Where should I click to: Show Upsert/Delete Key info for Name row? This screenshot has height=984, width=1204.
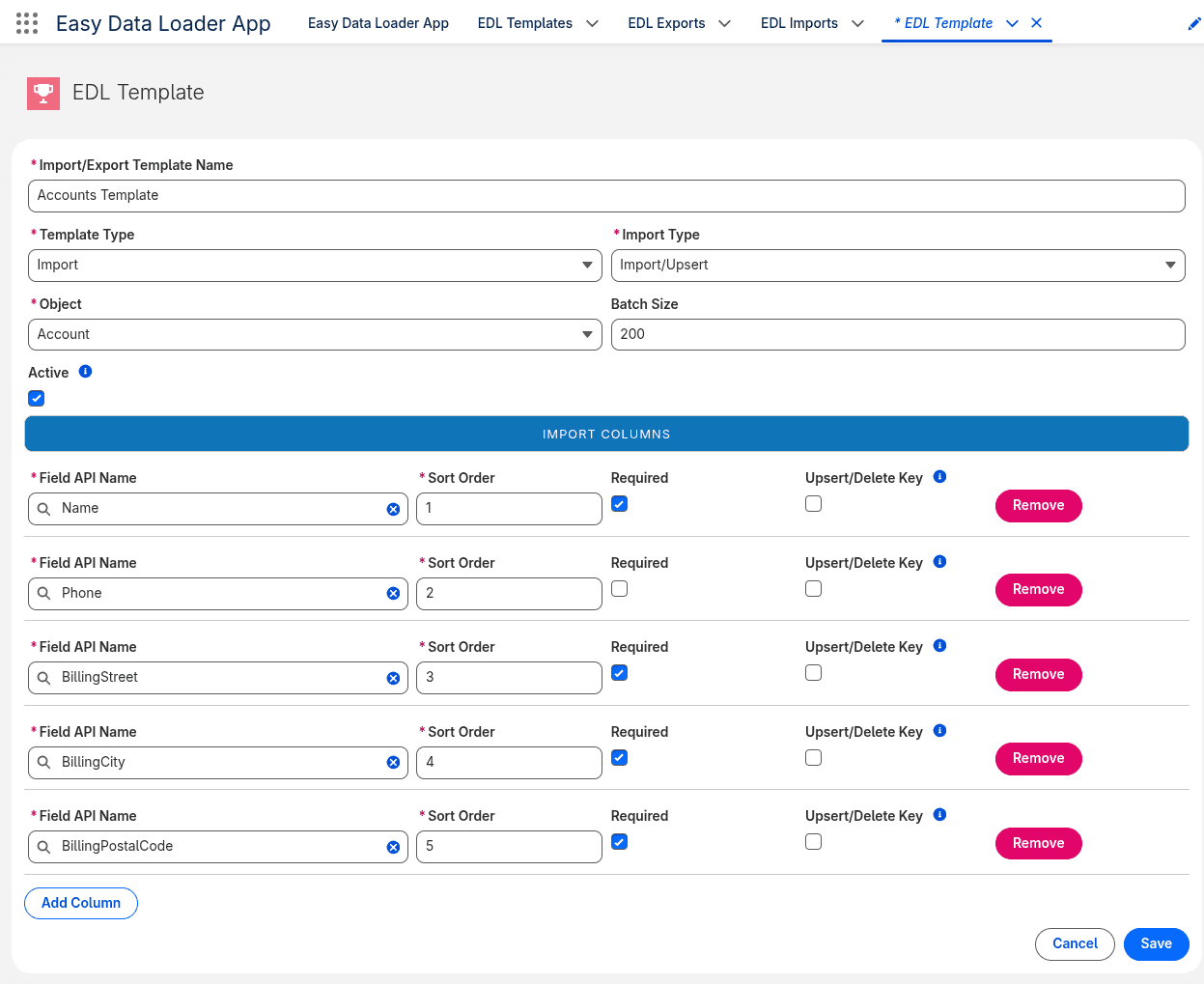click(940, 477)
